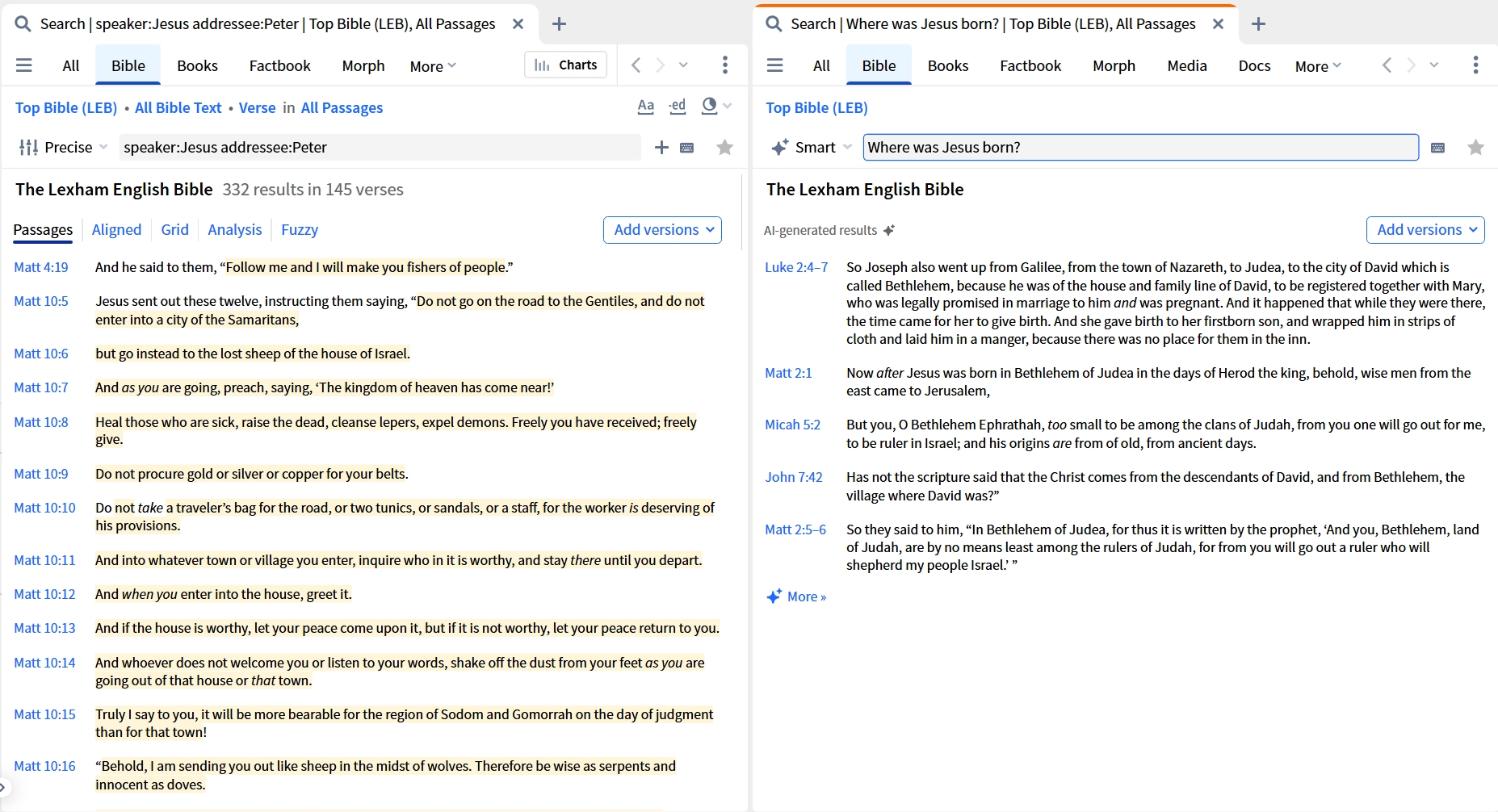Open Micah 5:2 reference
Screen dimensions: 1498x812
point(793,425)
